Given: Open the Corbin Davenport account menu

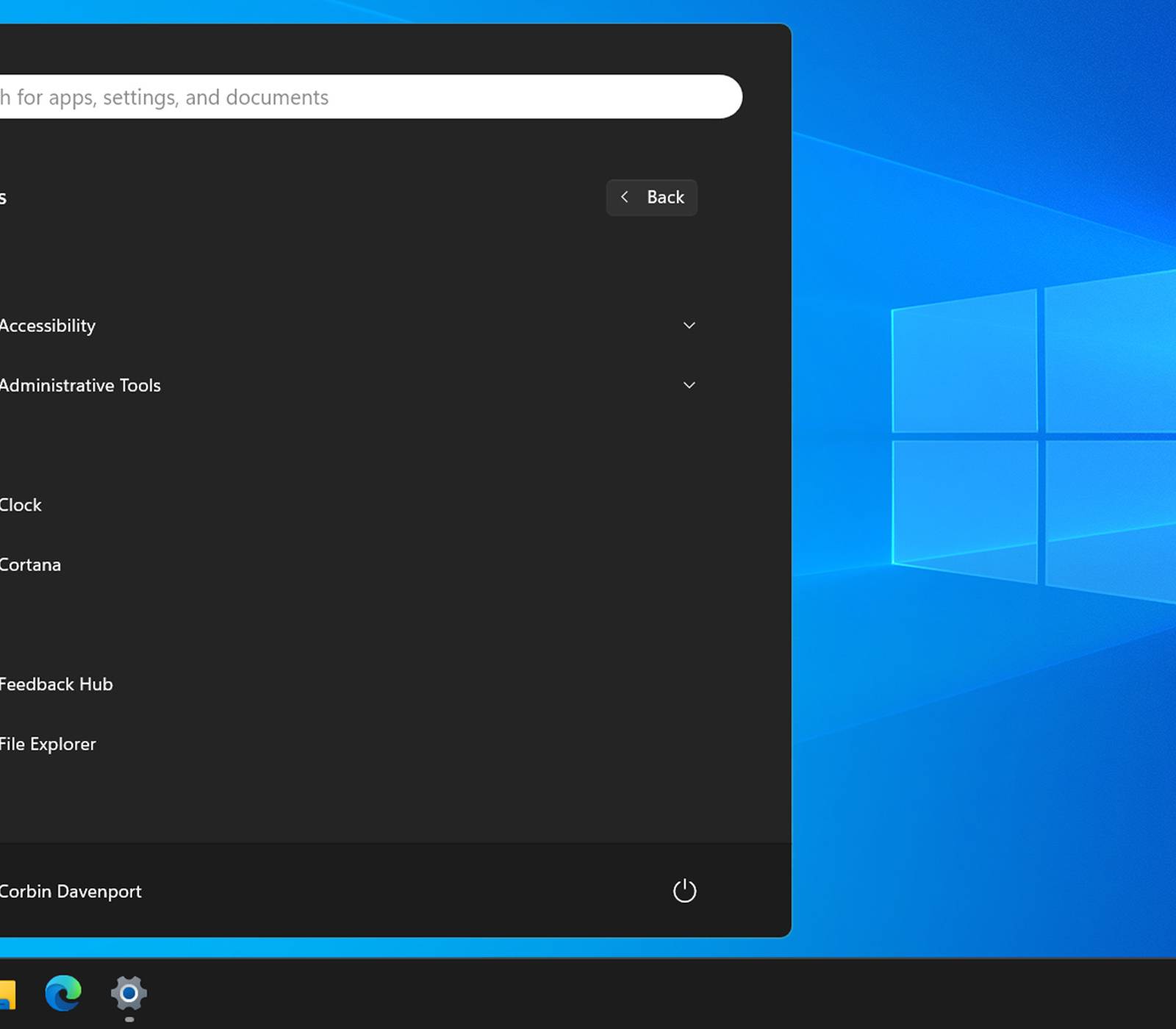Looking at the screenshot, I should [x=70, y=891].
